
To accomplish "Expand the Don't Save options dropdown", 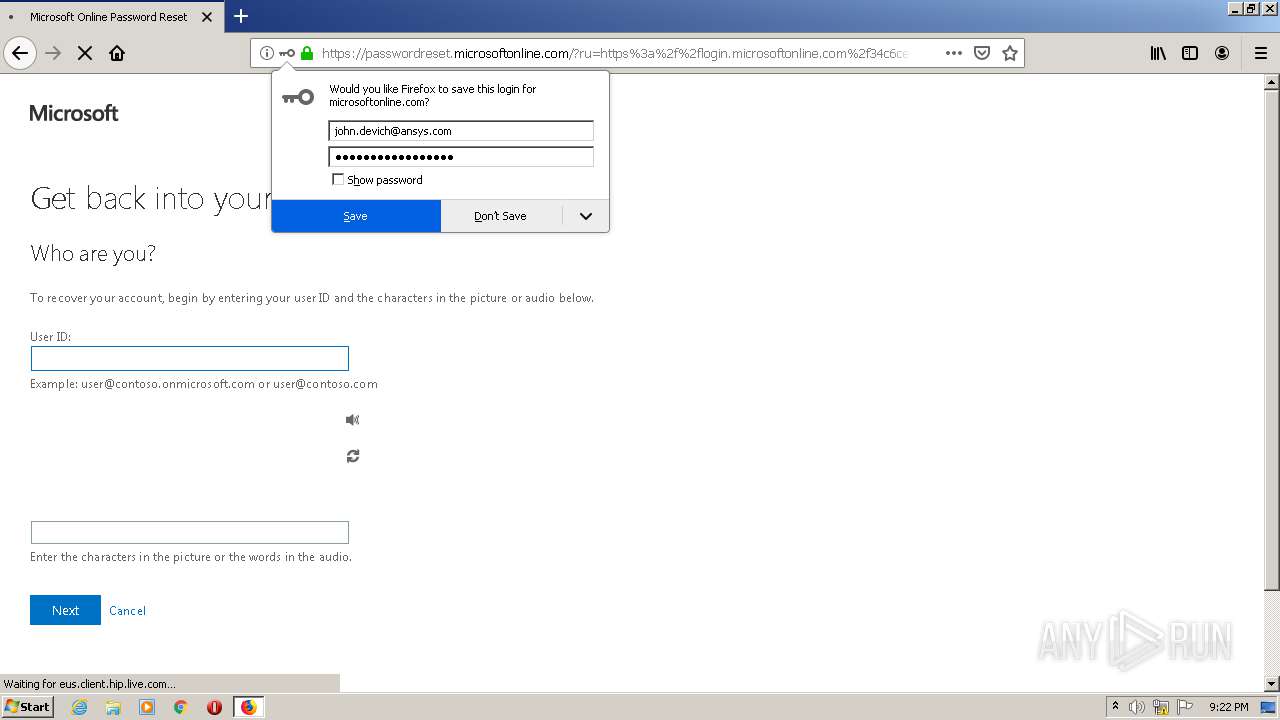I will pos(586,216).
